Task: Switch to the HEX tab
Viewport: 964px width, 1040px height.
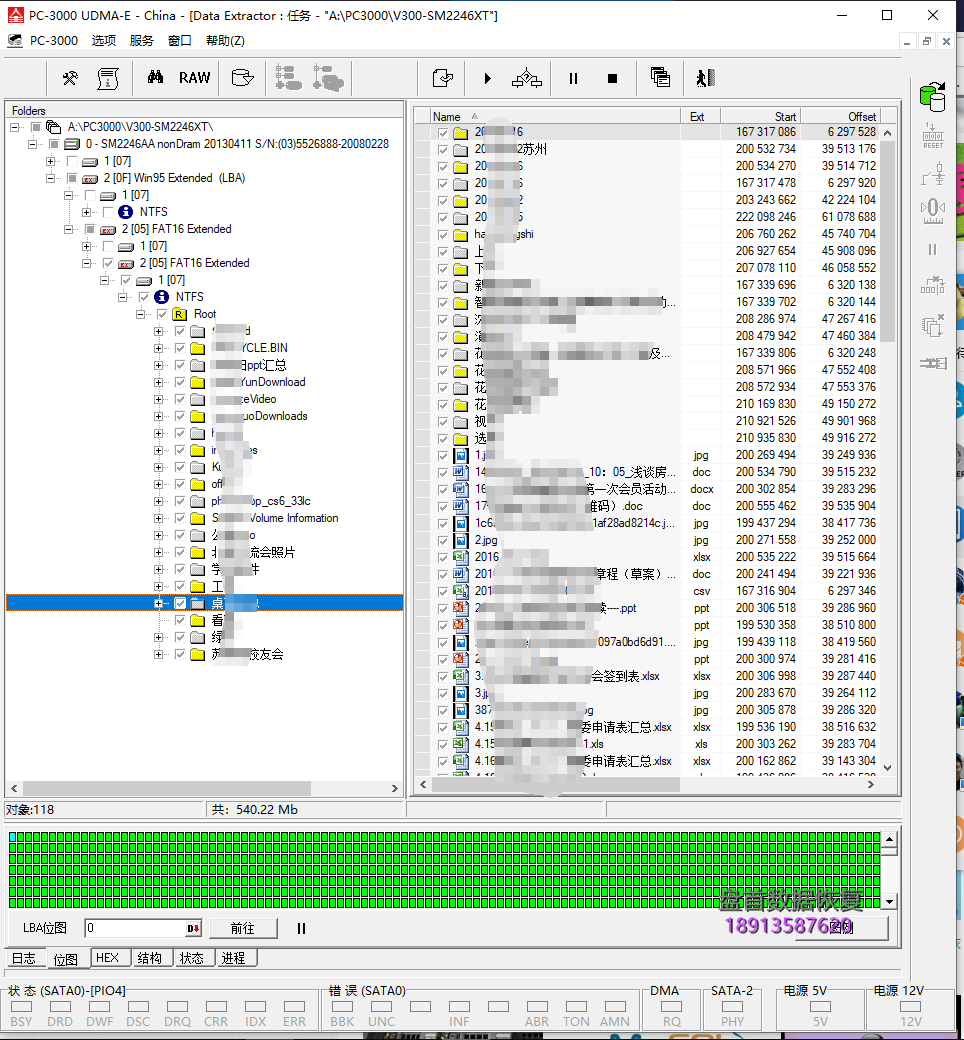Action: pos(107,958)
